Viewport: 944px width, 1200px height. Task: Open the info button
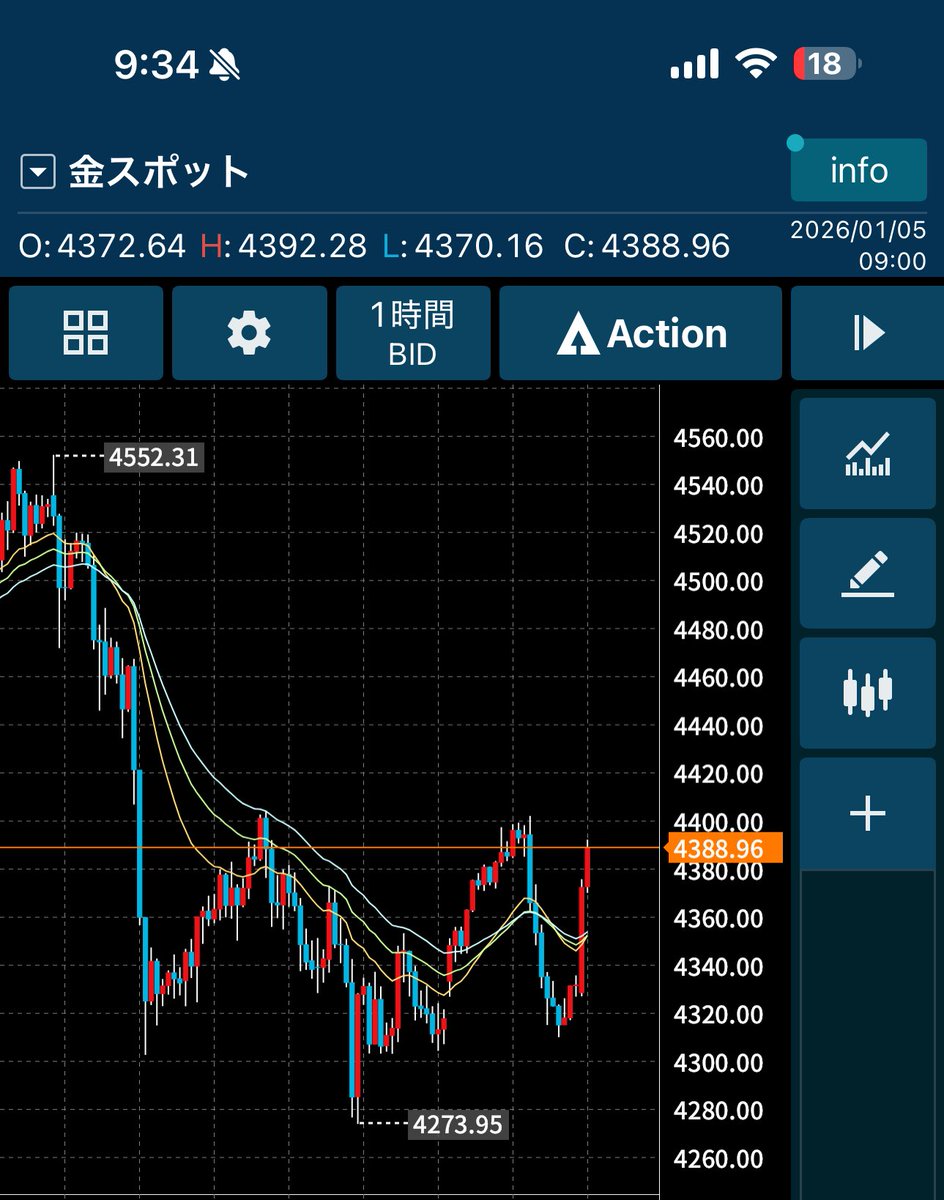(859, 170)
